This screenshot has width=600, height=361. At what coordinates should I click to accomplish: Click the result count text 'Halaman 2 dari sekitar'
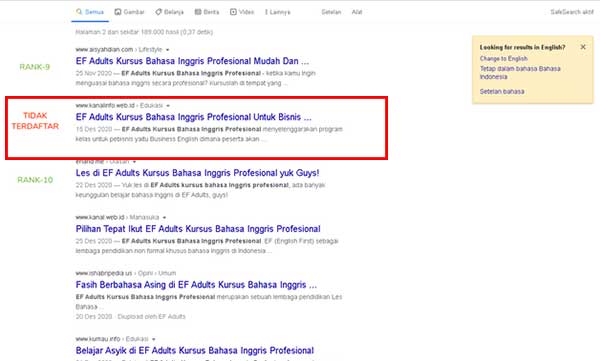[144, 32]
